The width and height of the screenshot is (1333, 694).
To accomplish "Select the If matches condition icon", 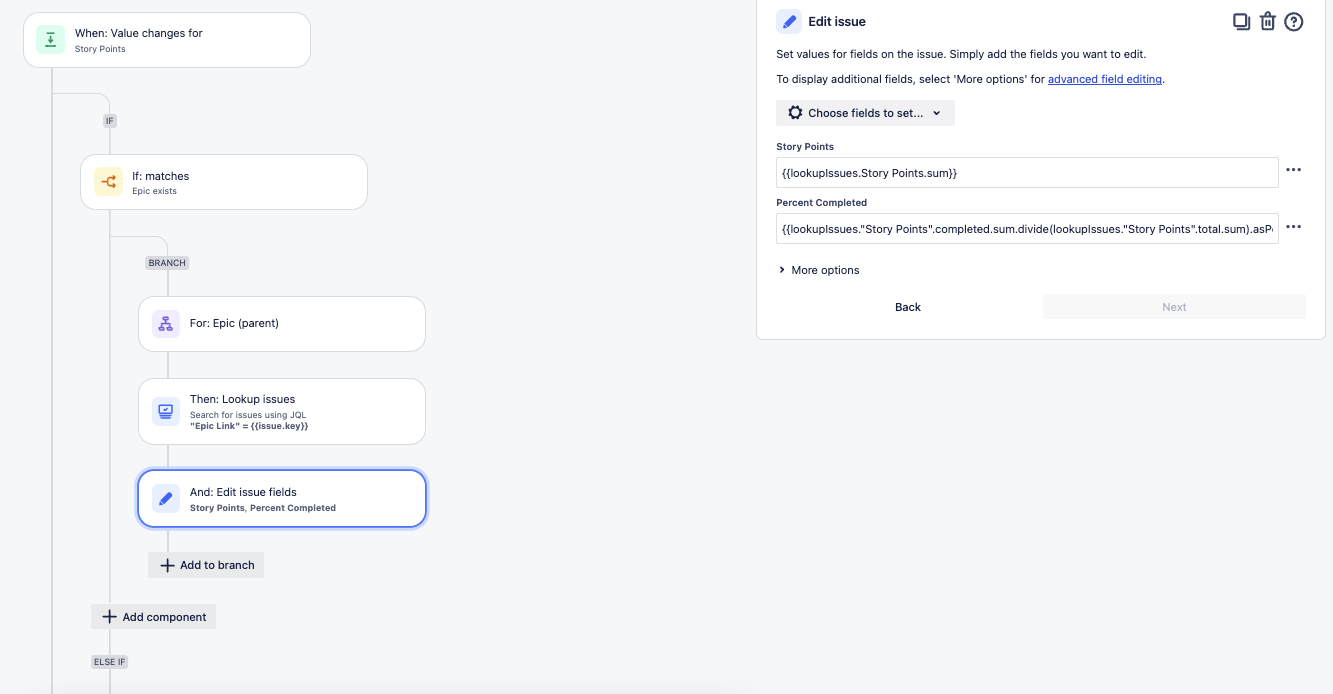I will [108, 182].
